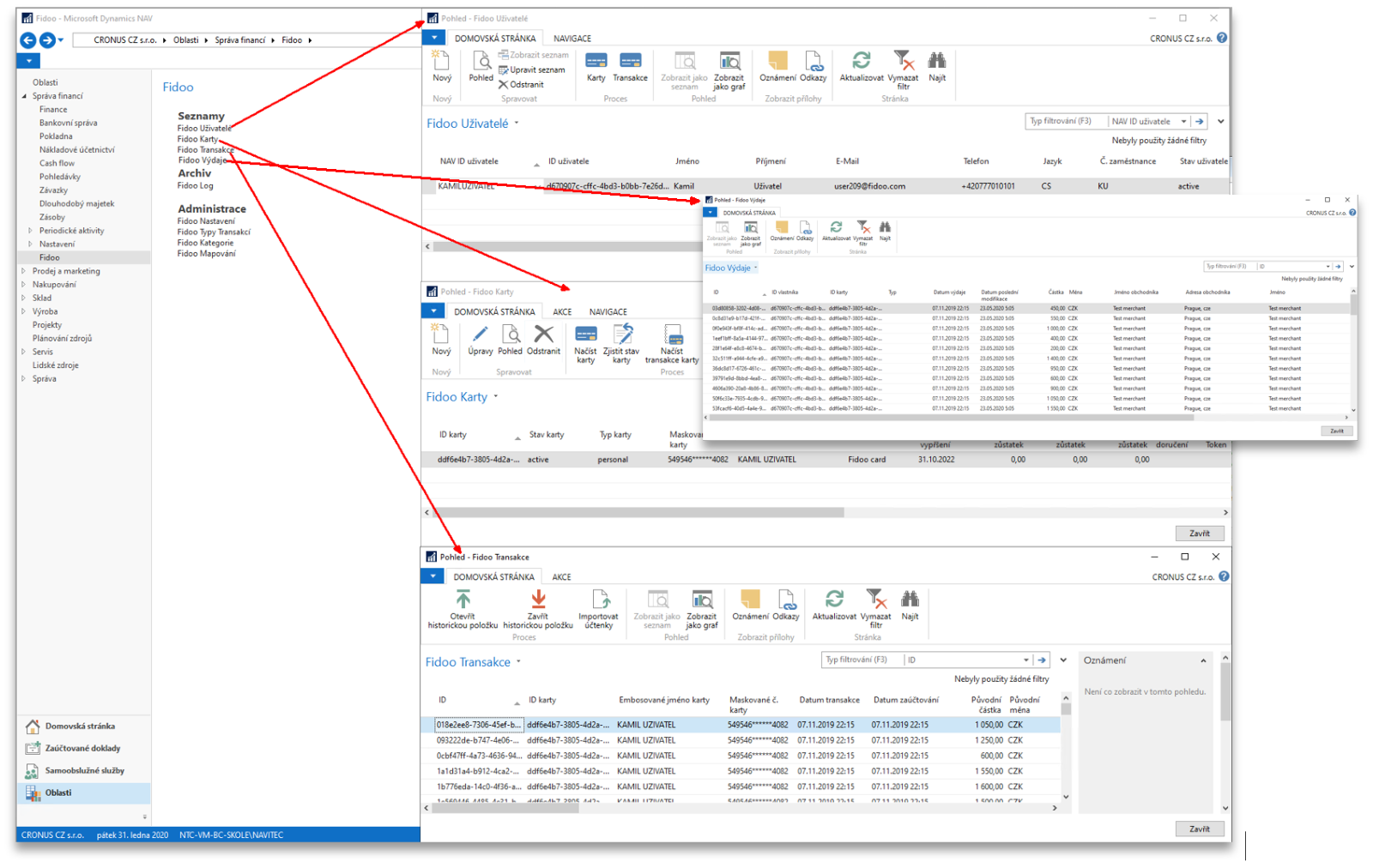Expand Periodické aktivity tree node
1373x868 pixels.
click(30, 231)
